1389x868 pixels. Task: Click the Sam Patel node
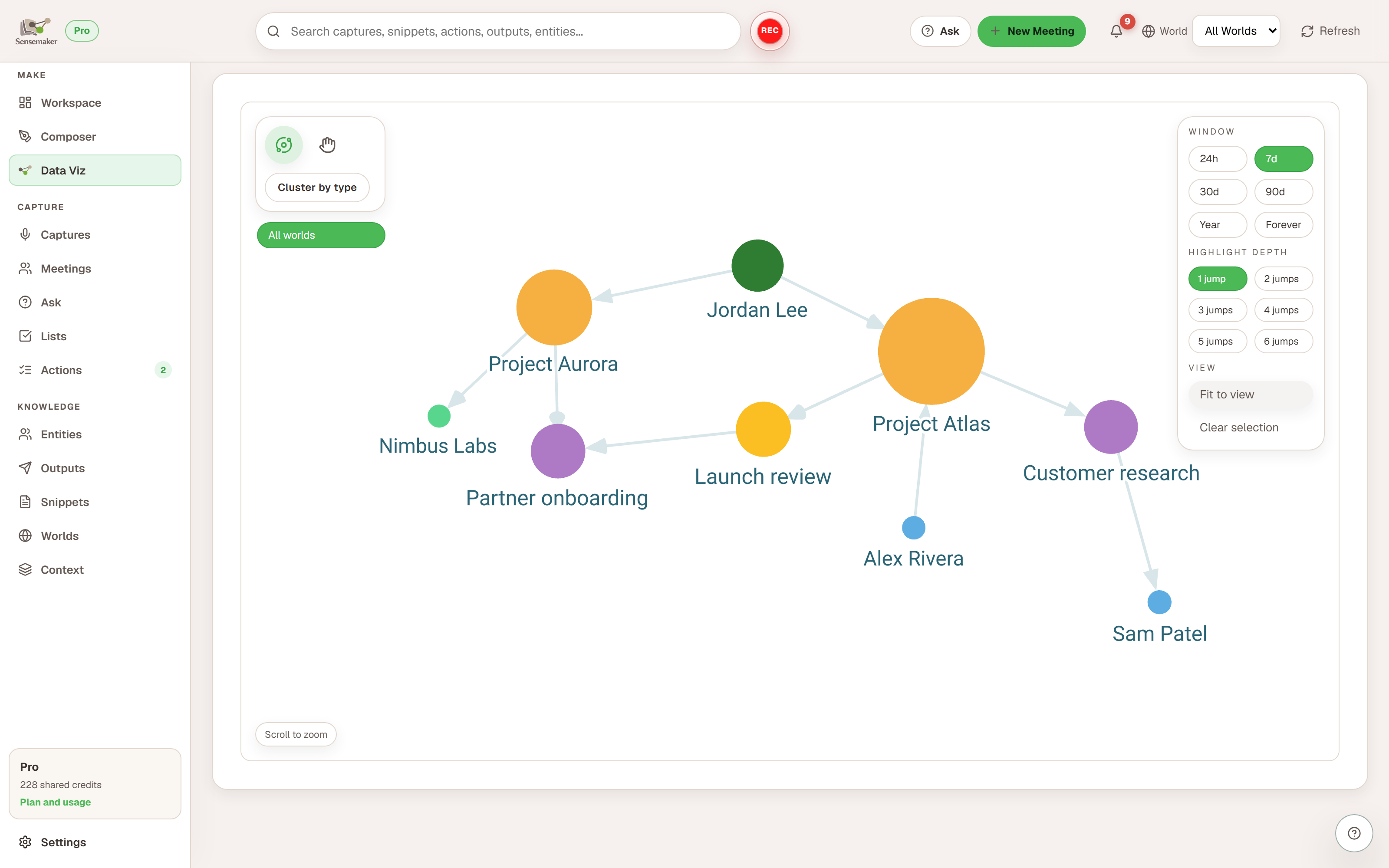(1159, 602)
